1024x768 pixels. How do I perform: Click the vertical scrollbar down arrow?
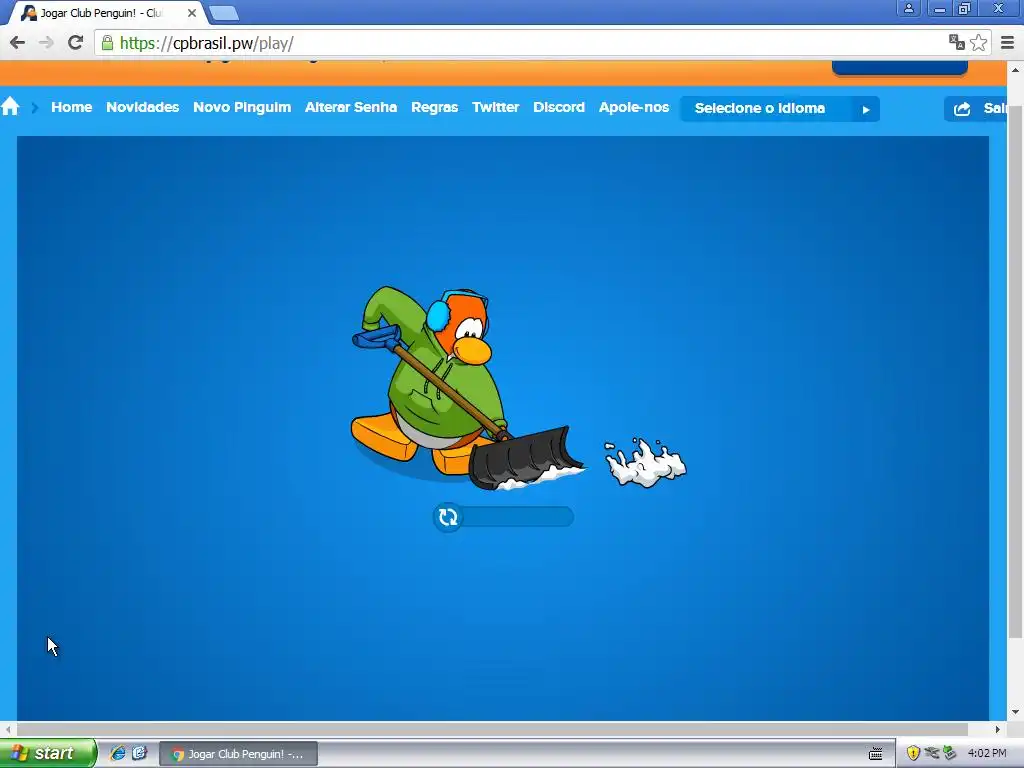click(1015, 712)
